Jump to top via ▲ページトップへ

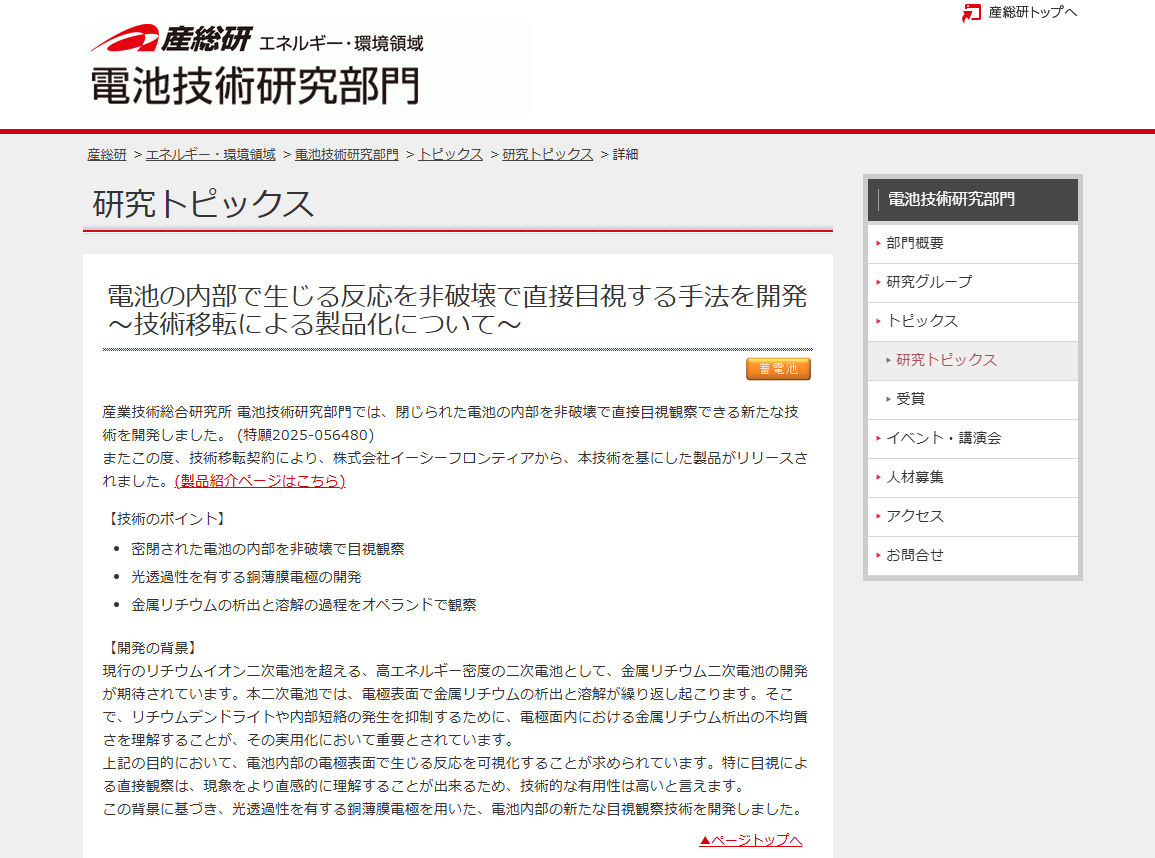pyautogui.click(x=750, y=840)
